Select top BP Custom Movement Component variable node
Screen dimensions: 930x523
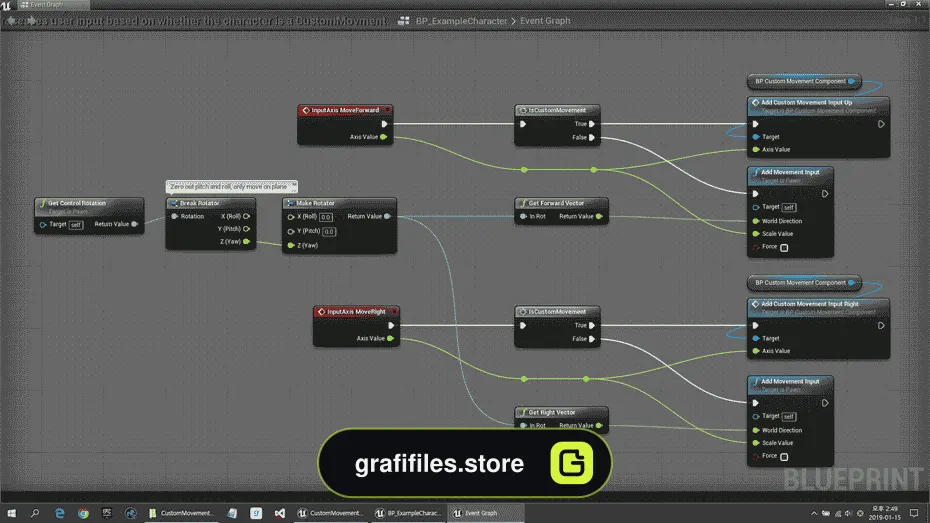(804, 81)
